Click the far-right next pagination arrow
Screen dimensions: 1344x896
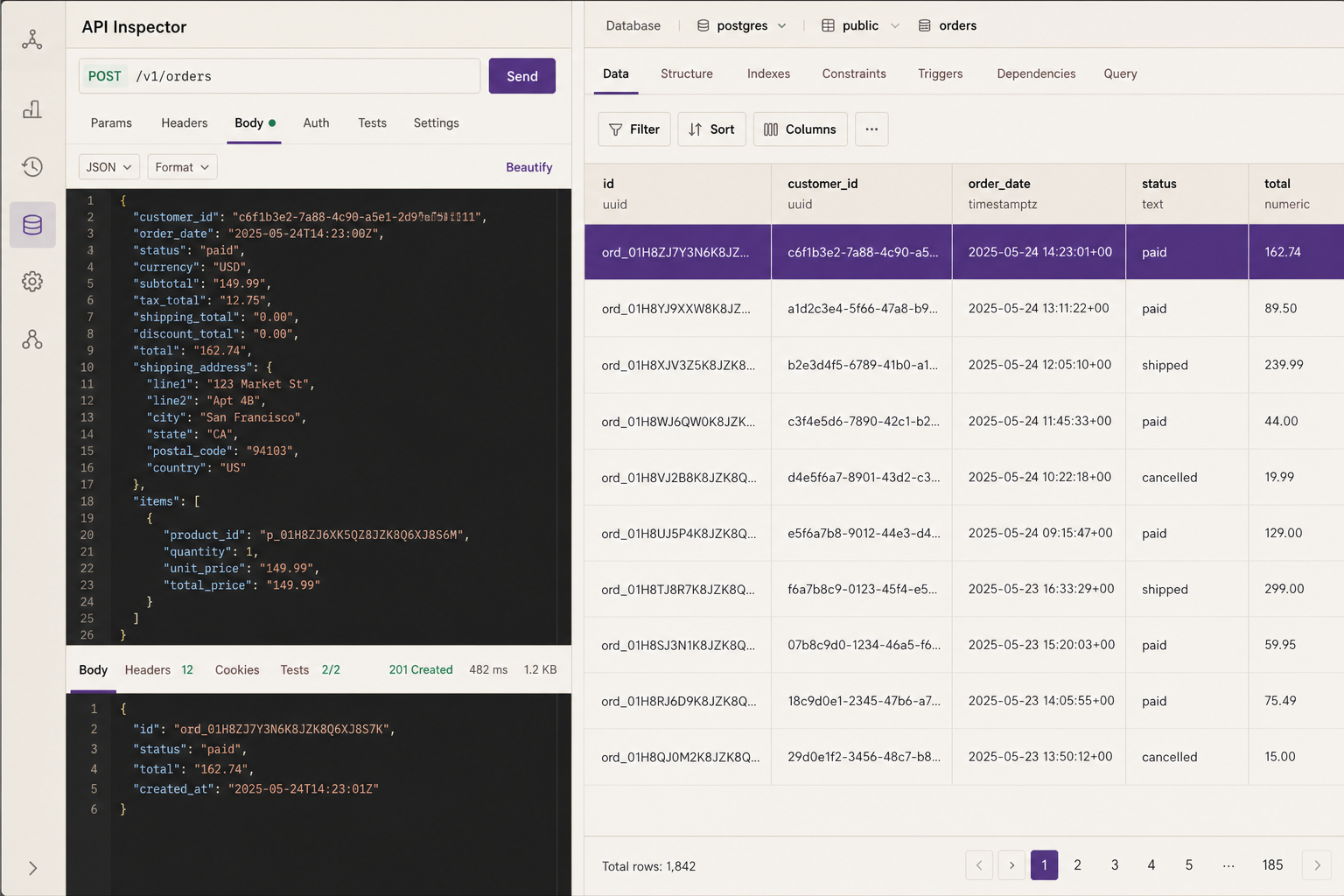coord(1317,865)
